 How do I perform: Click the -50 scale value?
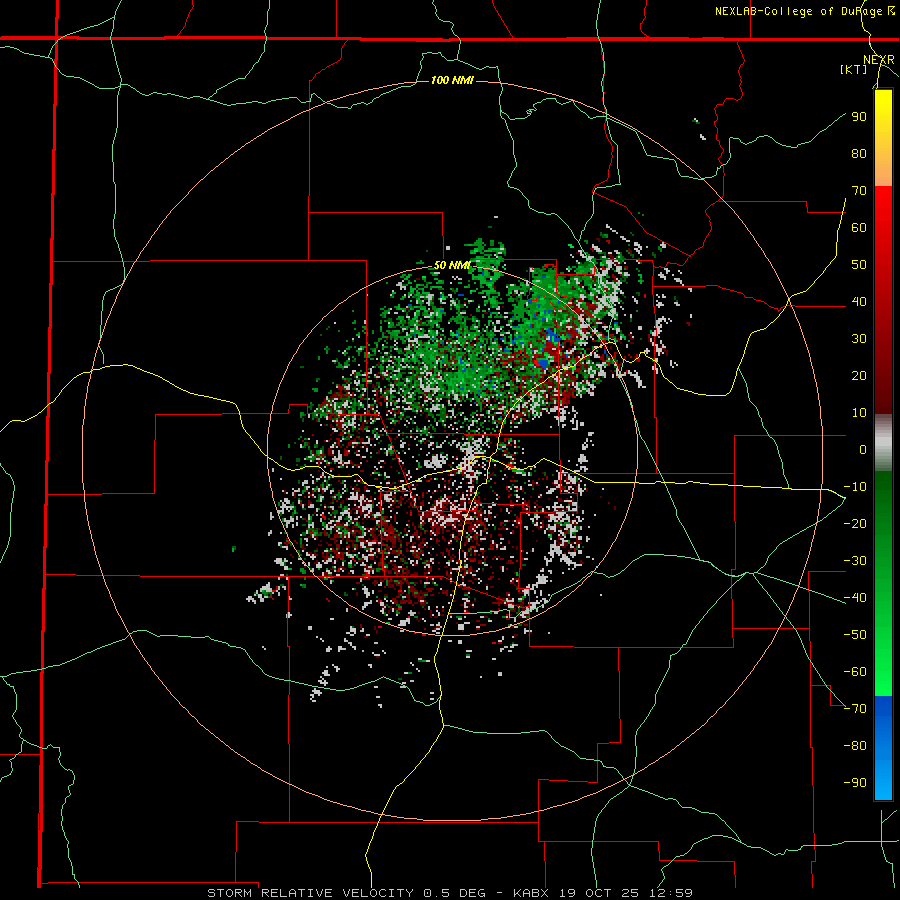(x=855, y=634)
